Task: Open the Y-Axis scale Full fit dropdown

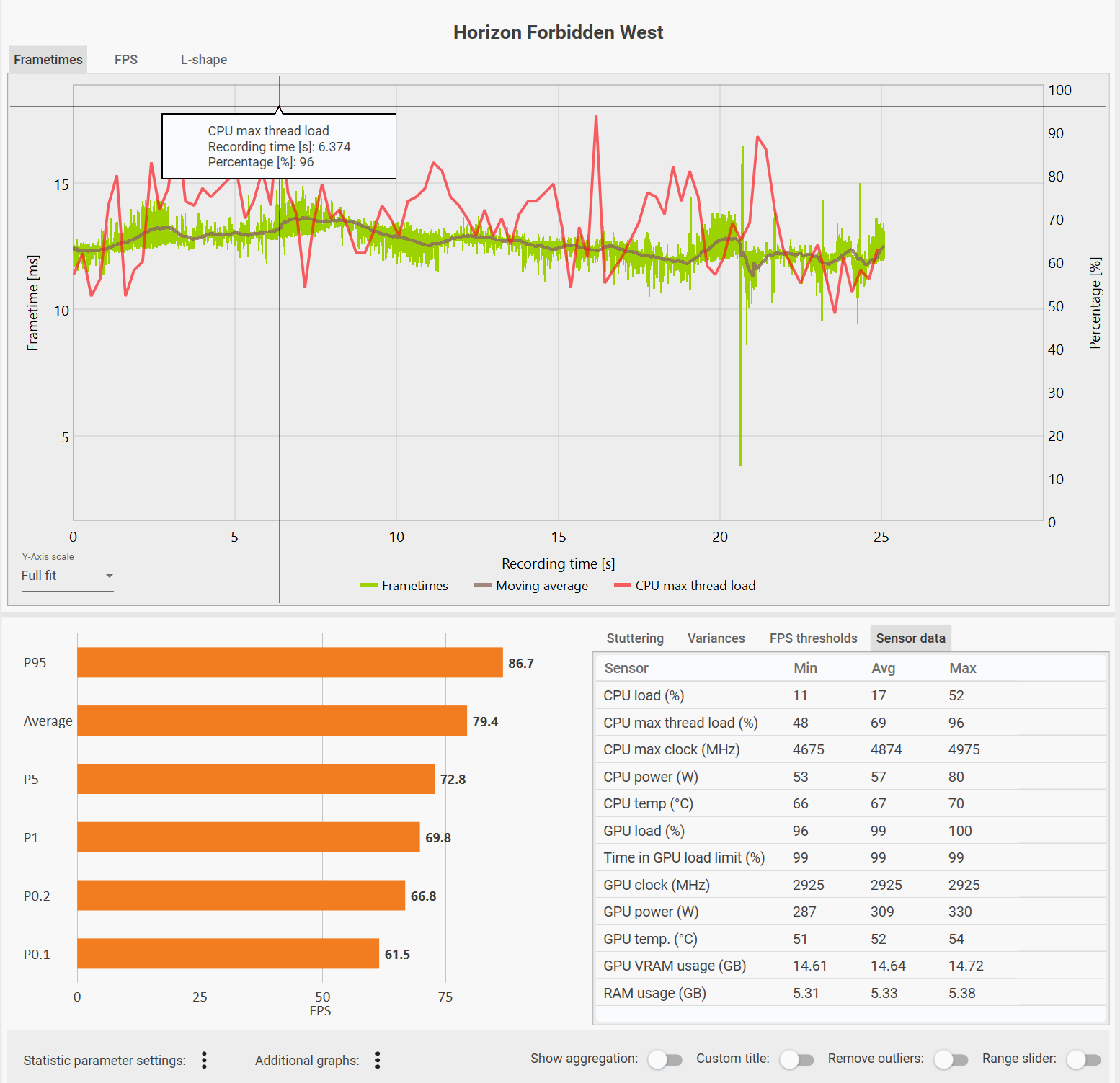Action: pyautogui.click(x=68, y=576)
